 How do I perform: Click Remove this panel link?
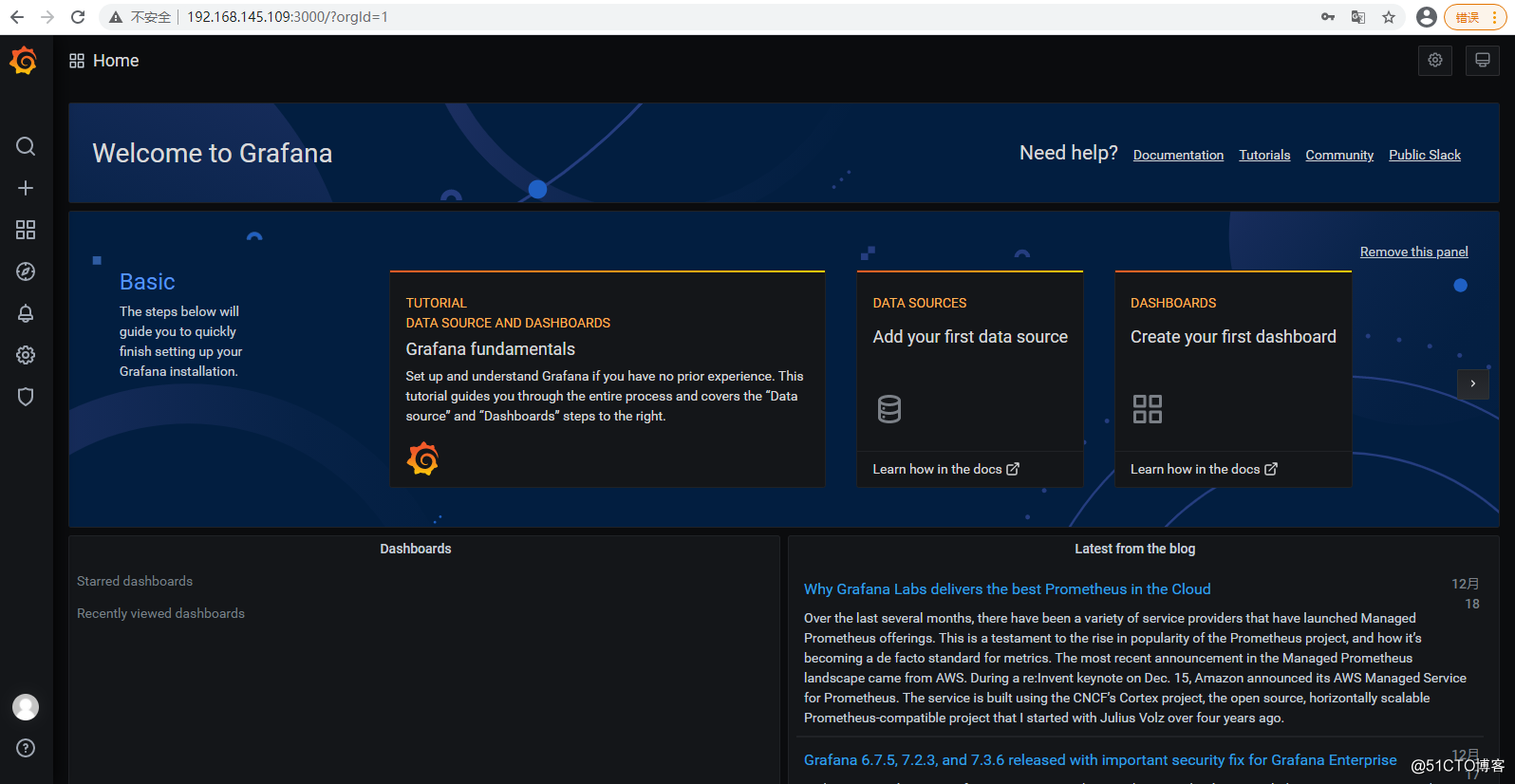(x=1413, y=252)
